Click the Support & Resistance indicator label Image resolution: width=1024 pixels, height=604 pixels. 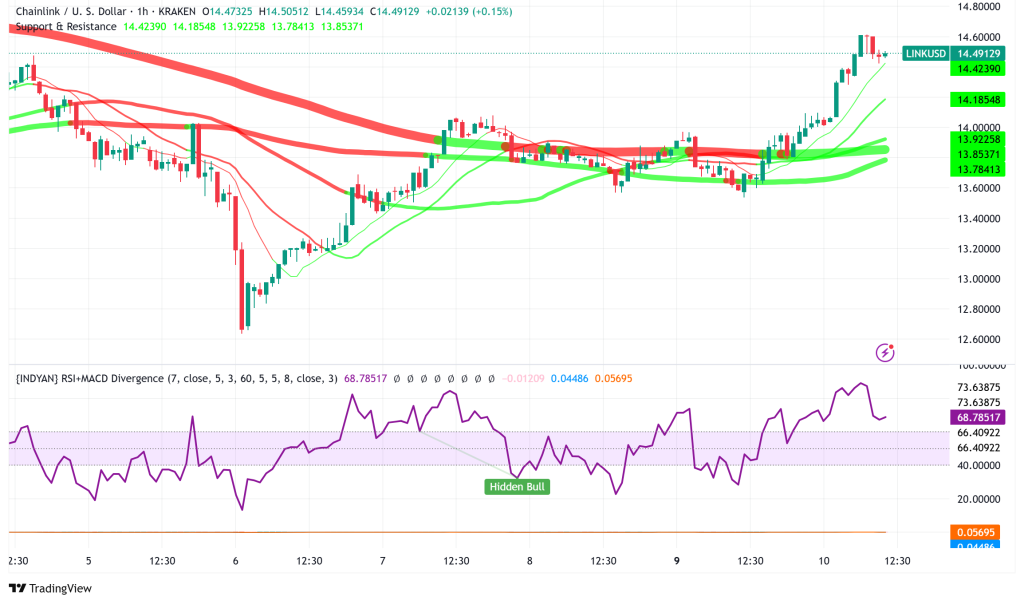tap(66, 26)
